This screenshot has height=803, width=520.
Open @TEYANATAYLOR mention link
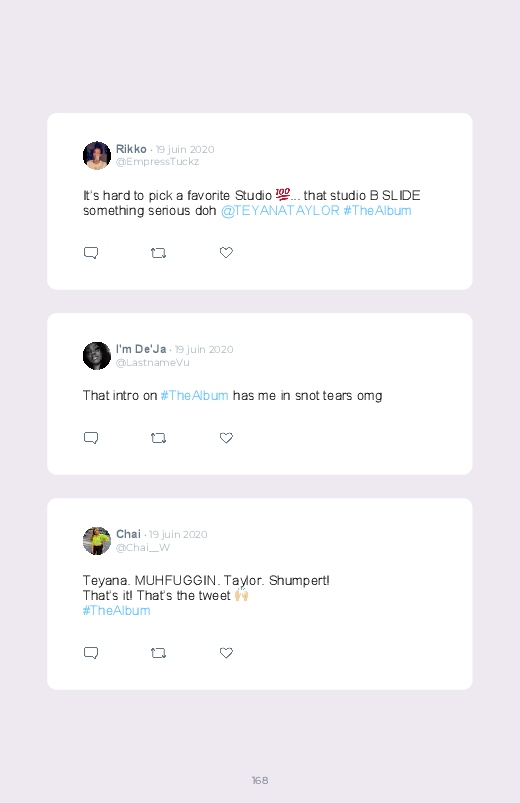[x=280, y=210]
